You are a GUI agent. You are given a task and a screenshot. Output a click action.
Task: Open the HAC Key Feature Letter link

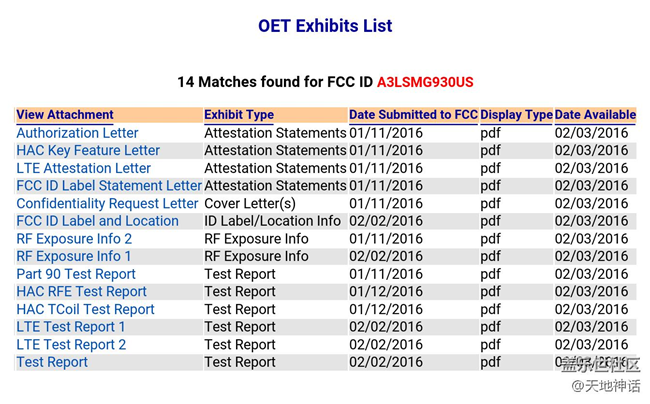point(88,151)
